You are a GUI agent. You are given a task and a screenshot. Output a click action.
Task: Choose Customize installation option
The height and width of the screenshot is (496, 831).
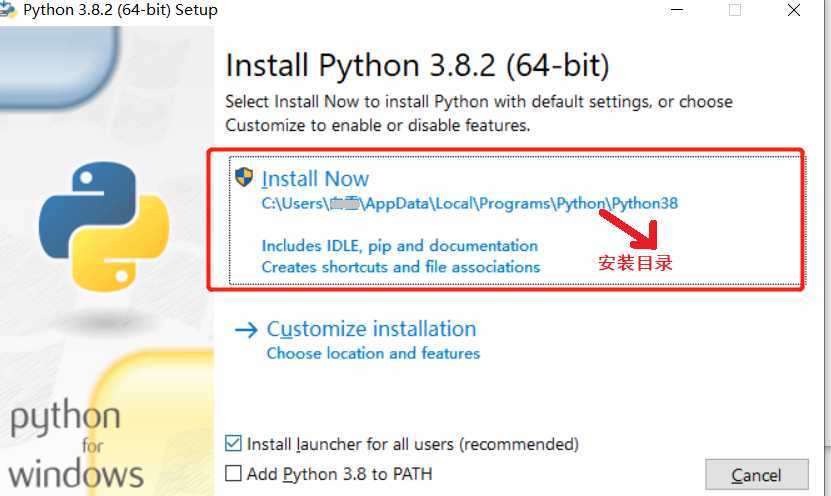pyautogui.click(x=372, y=329)
